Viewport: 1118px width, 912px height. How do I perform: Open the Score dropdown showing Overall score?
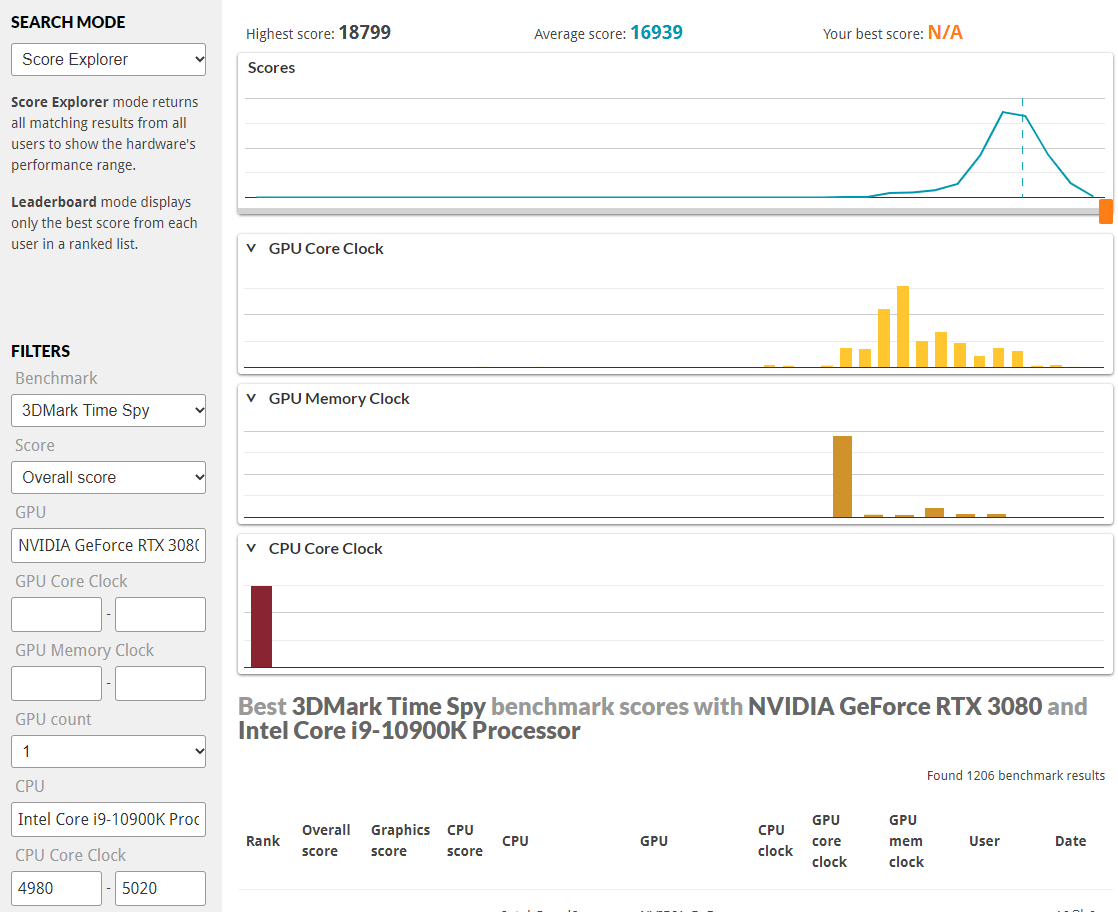coord(108,477)
